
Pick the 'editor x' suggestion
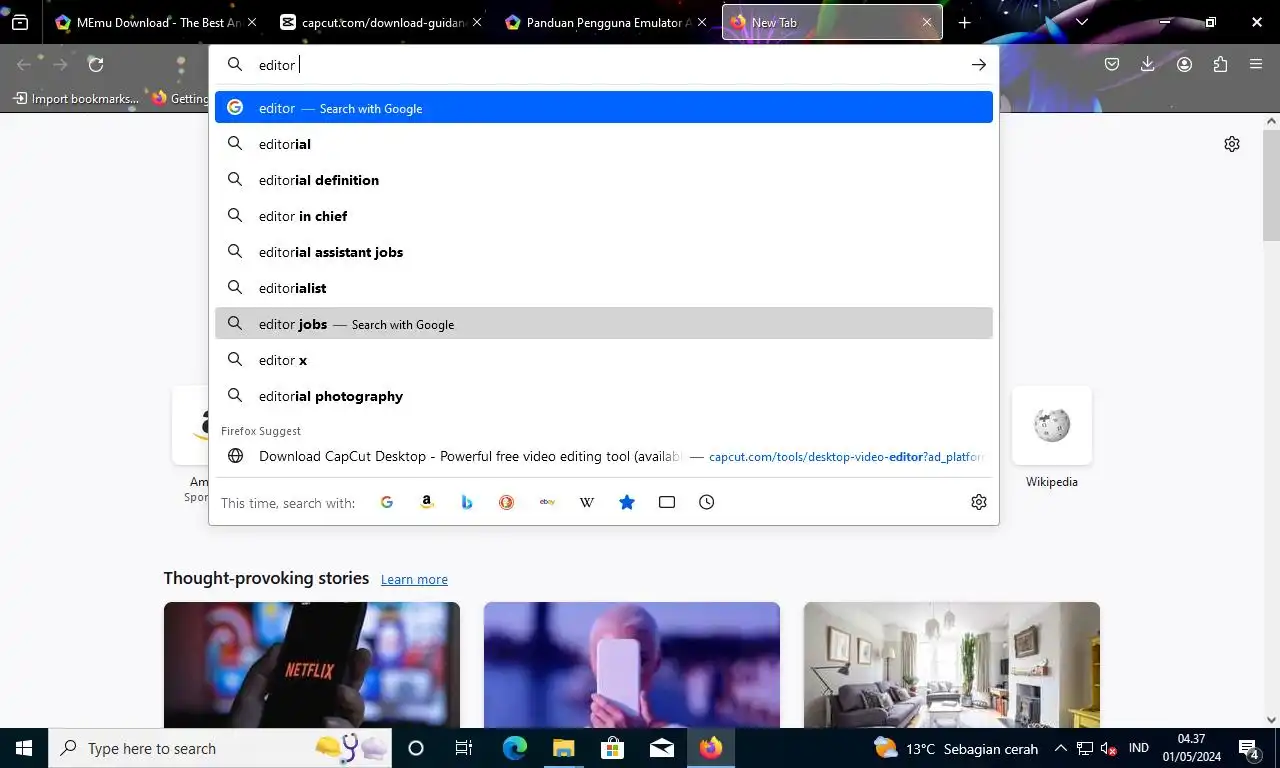(604, 360)
